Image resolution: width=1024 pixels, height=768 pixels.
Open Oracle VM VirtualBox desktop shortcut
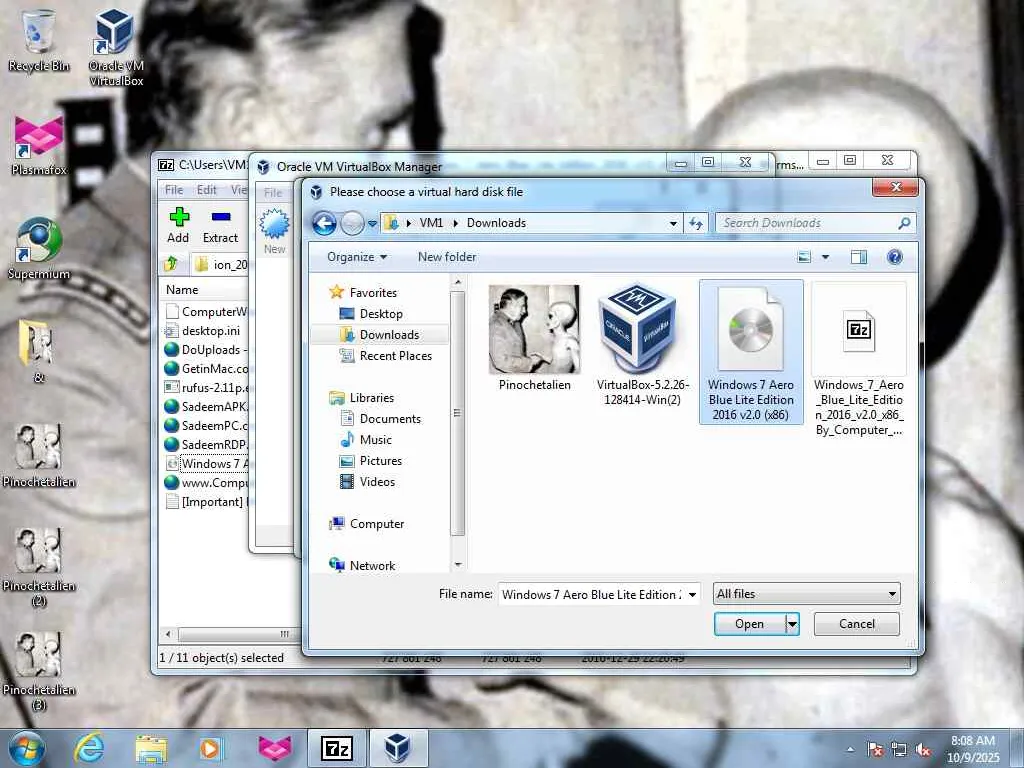click(116, 47)
